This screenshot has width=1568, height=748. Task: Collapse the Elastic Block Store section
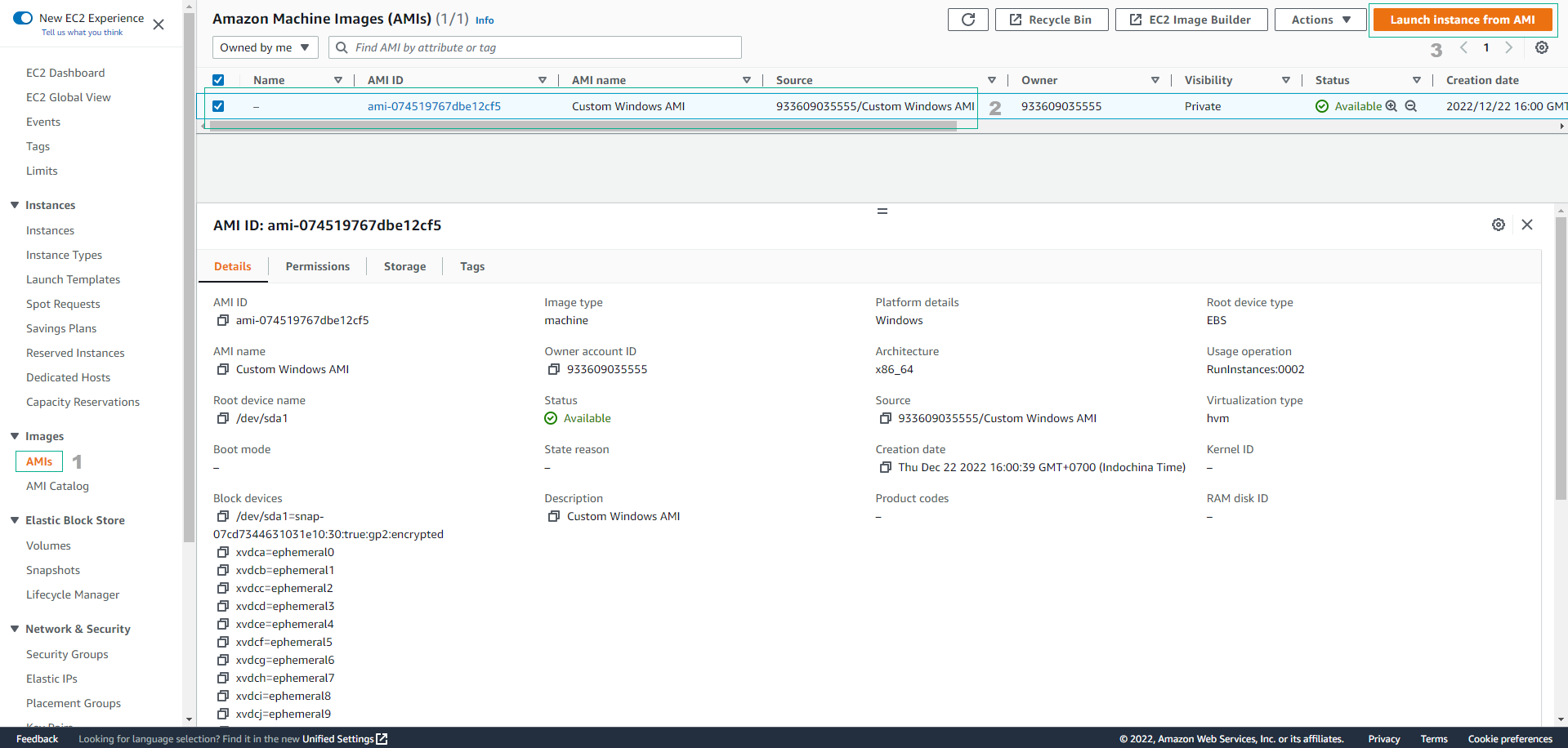pos(15,520)
